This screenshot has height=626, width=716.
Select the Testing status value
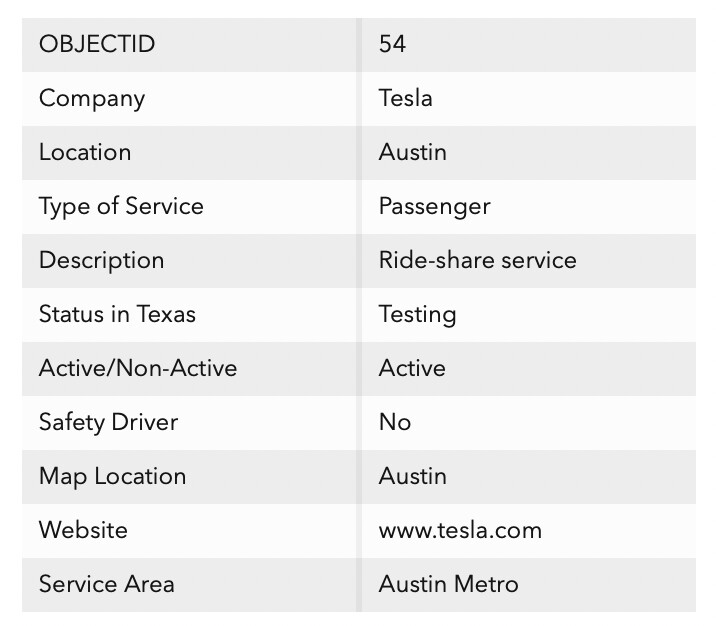[417, 314]
